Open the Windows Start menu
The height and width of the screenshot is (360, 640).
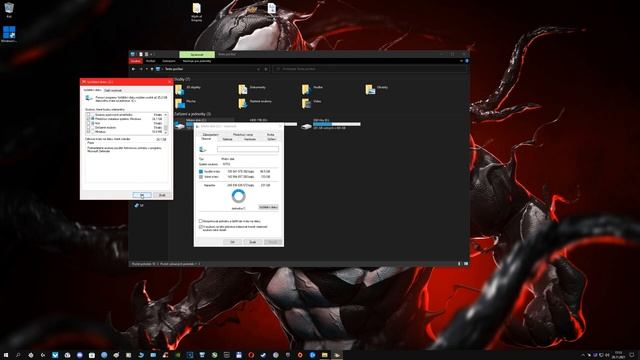pyautogui.click(x=6, y=355)
